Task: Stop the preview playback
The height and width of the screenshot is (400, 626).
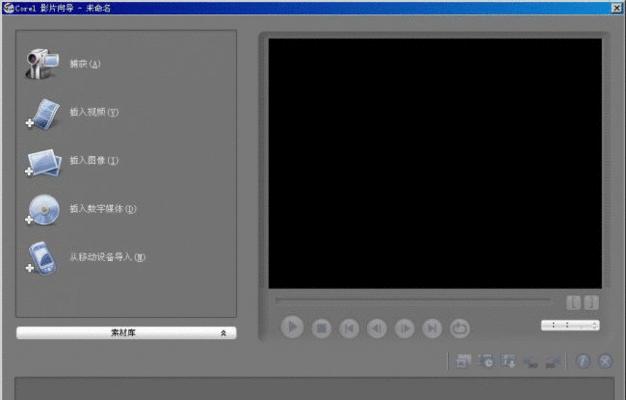Action: (x=321, y=329)
